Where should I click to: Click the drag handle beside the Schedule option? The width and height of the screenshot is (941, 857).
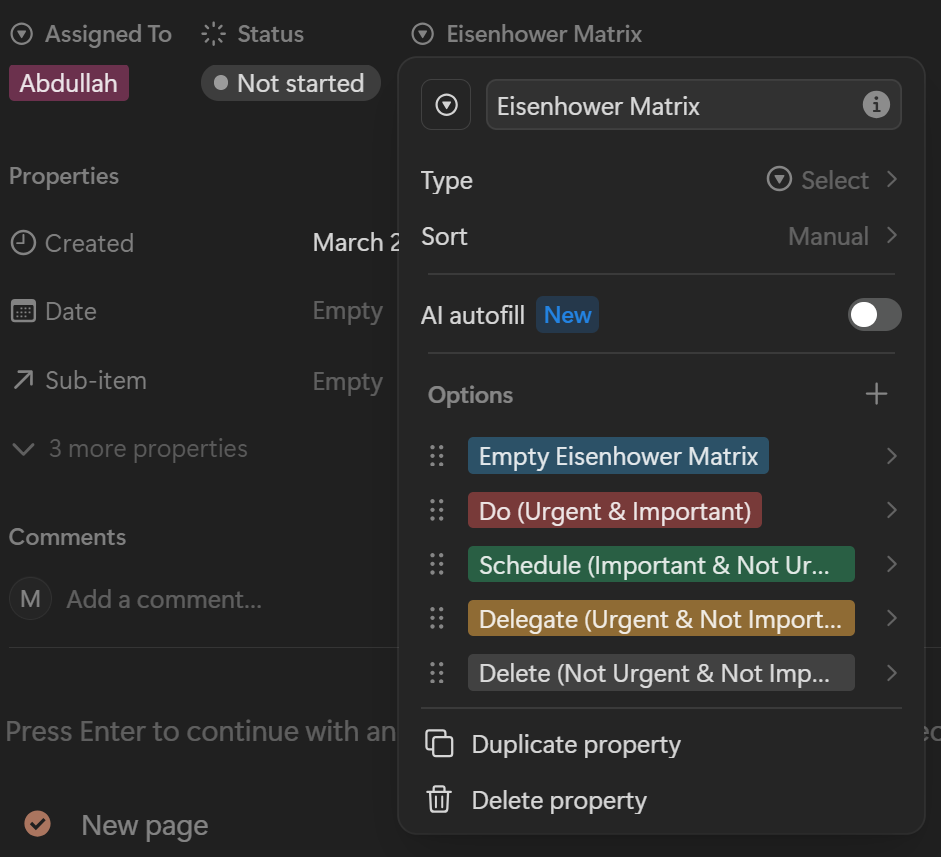(437, 564)
